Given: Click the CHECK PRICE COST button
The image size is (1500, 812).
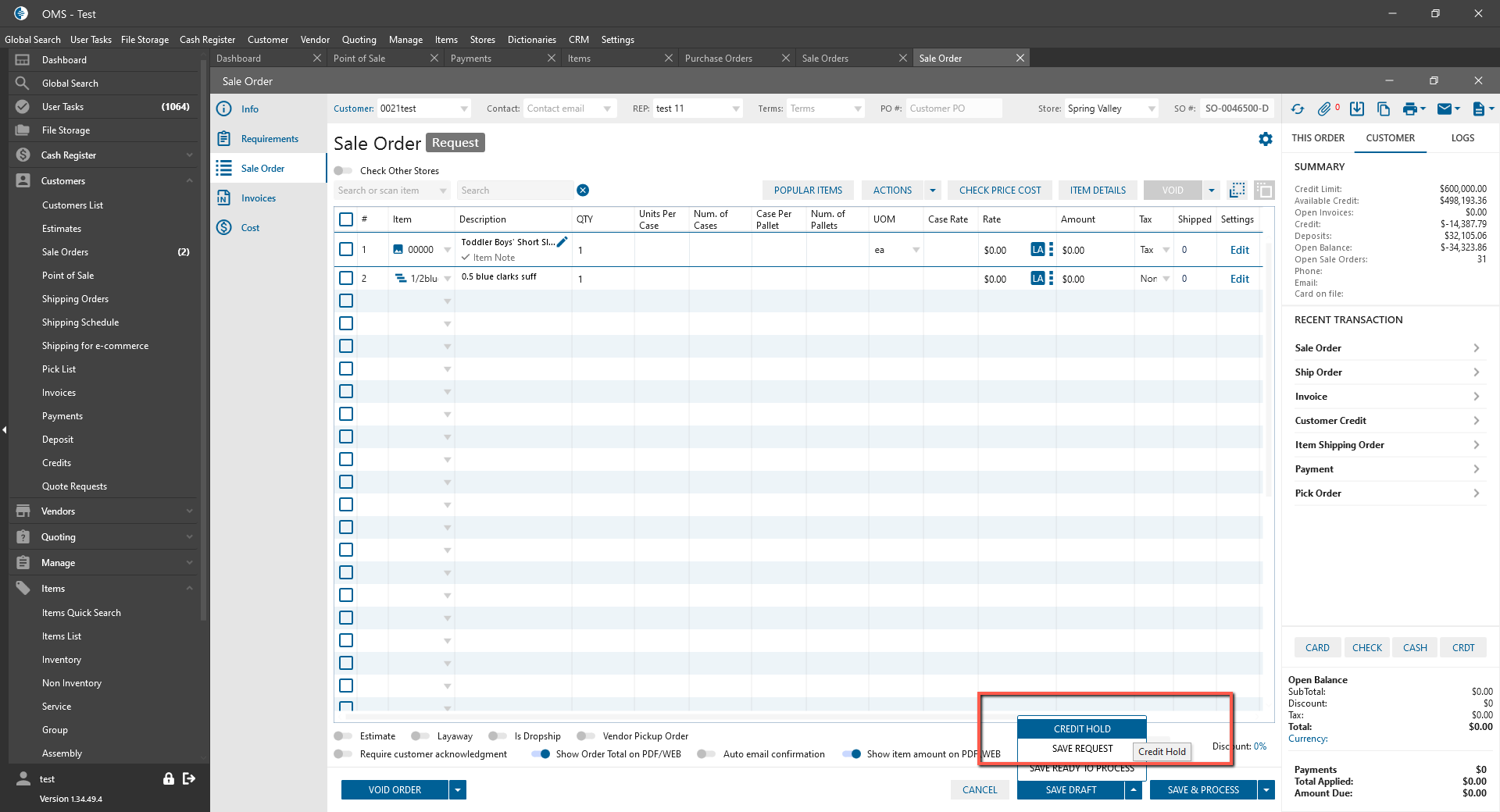Looking at the screenshot, I should pos(1000,191).
